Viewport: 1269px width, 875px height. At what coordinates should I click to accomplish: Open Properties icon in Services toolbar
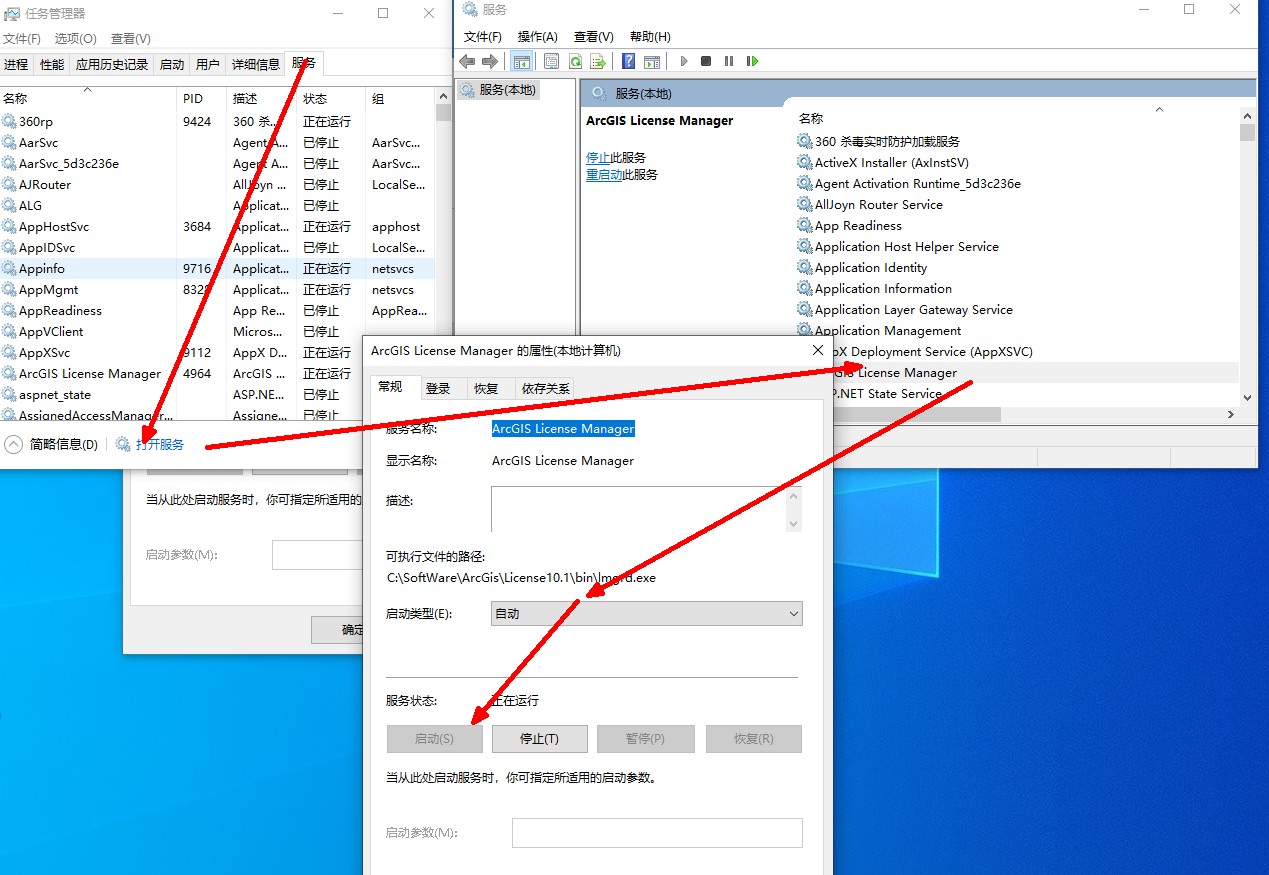[551, 61]
